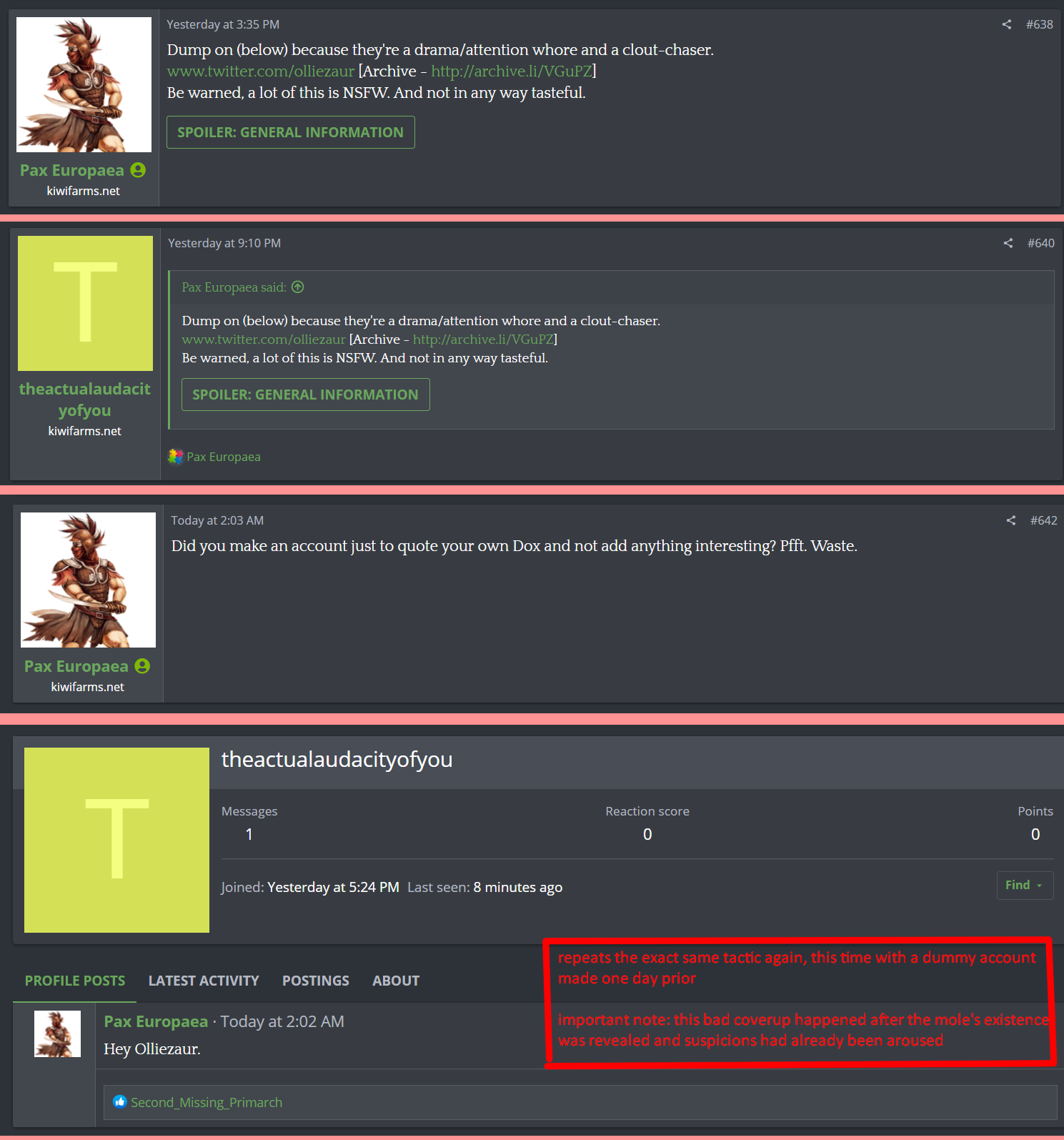Click reaction icon beside Pax Europaea under post #640
The height and width of the screenshot is (1140, 1064).
176,456
